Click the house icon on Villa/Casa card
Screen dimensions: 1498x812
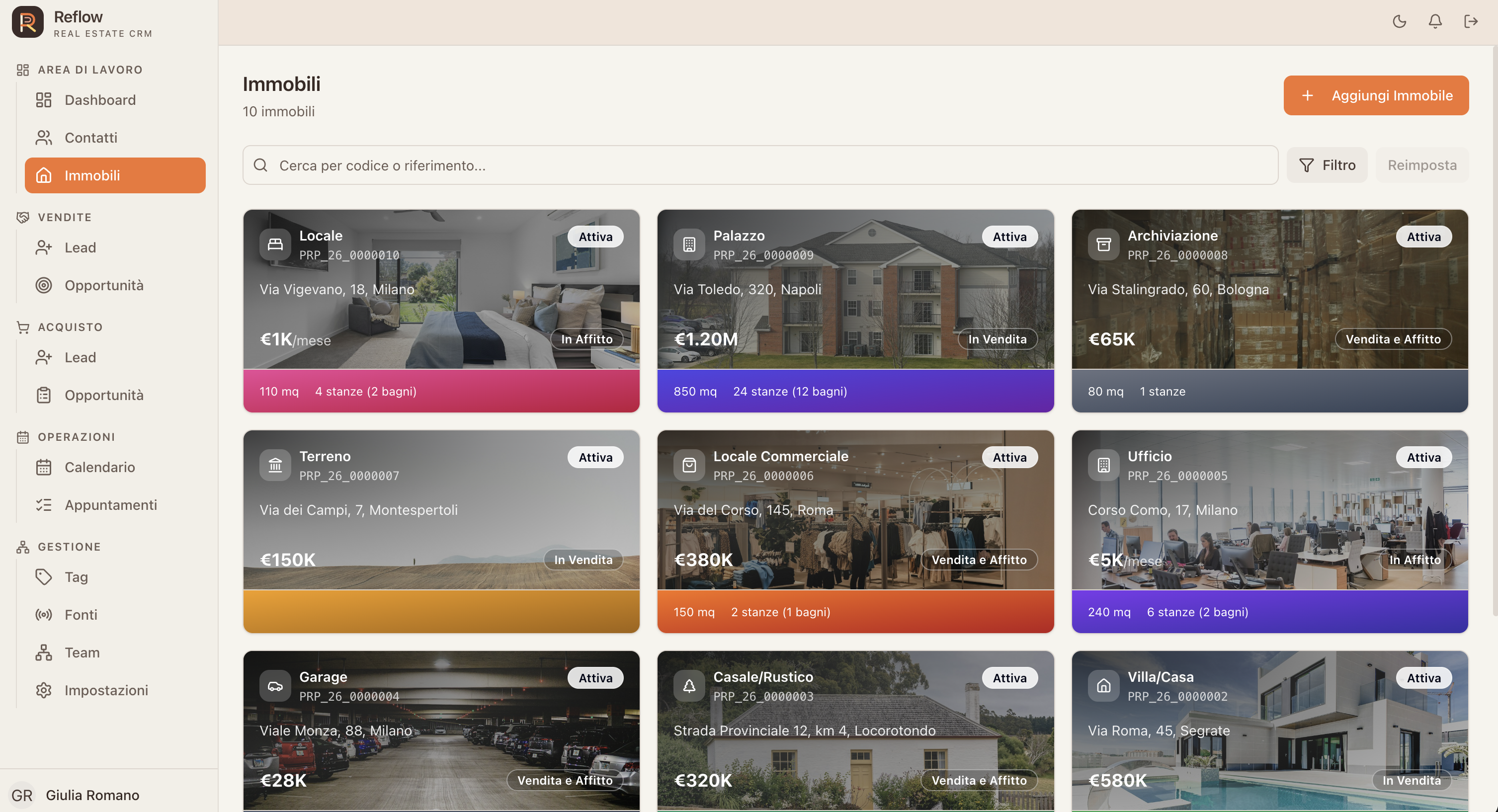pos(1103,686)
